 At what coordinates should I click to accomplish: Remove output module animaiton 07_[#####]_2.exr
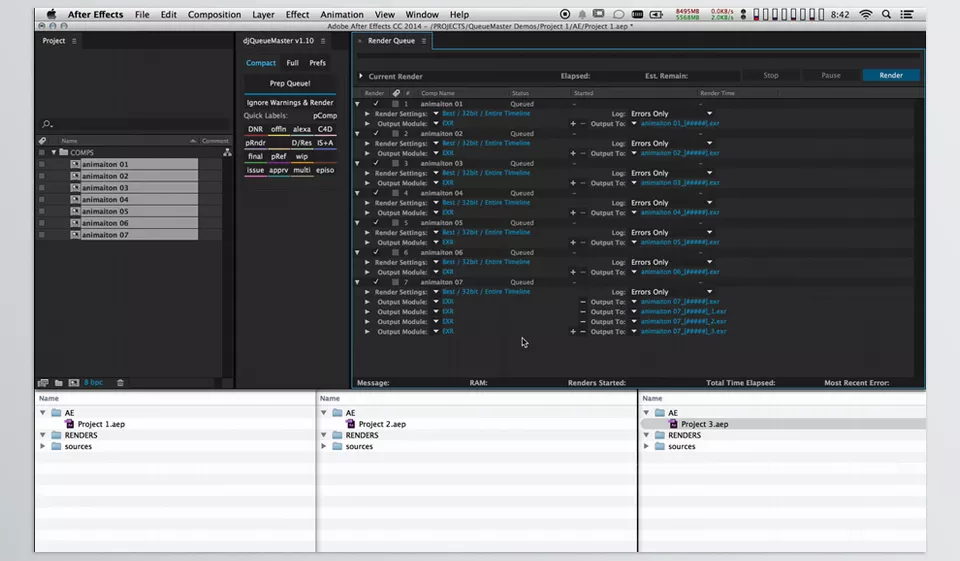pos(583,322)
